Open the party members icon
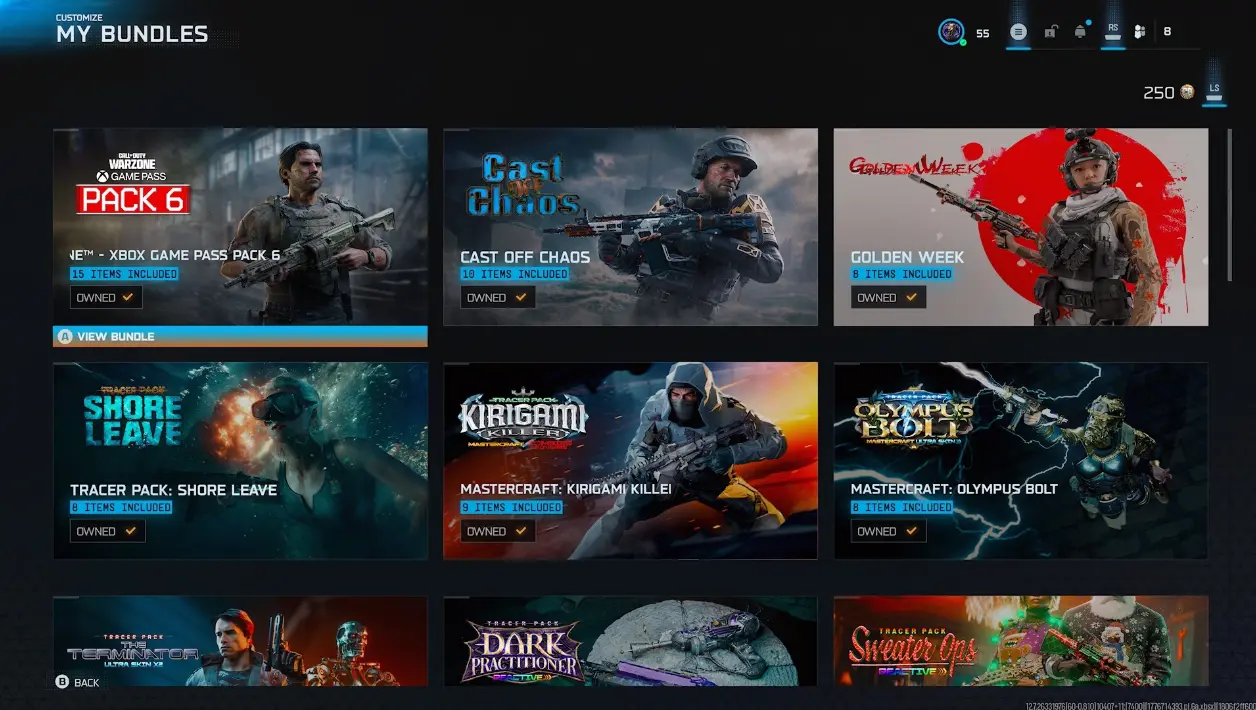Viewport: 1256px width, 710px height. (x=1140, y=32)
